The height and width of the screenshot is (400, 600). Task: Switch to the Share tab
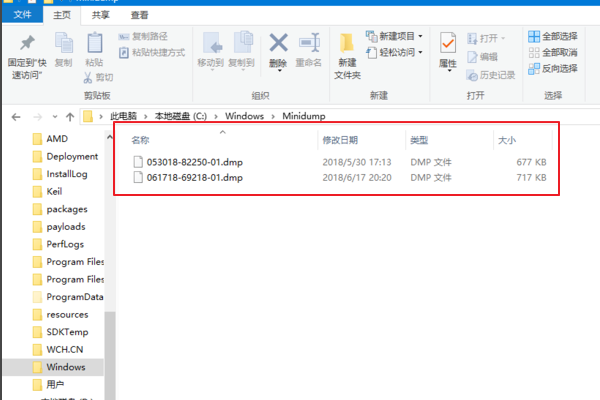[x=101, y=15]
